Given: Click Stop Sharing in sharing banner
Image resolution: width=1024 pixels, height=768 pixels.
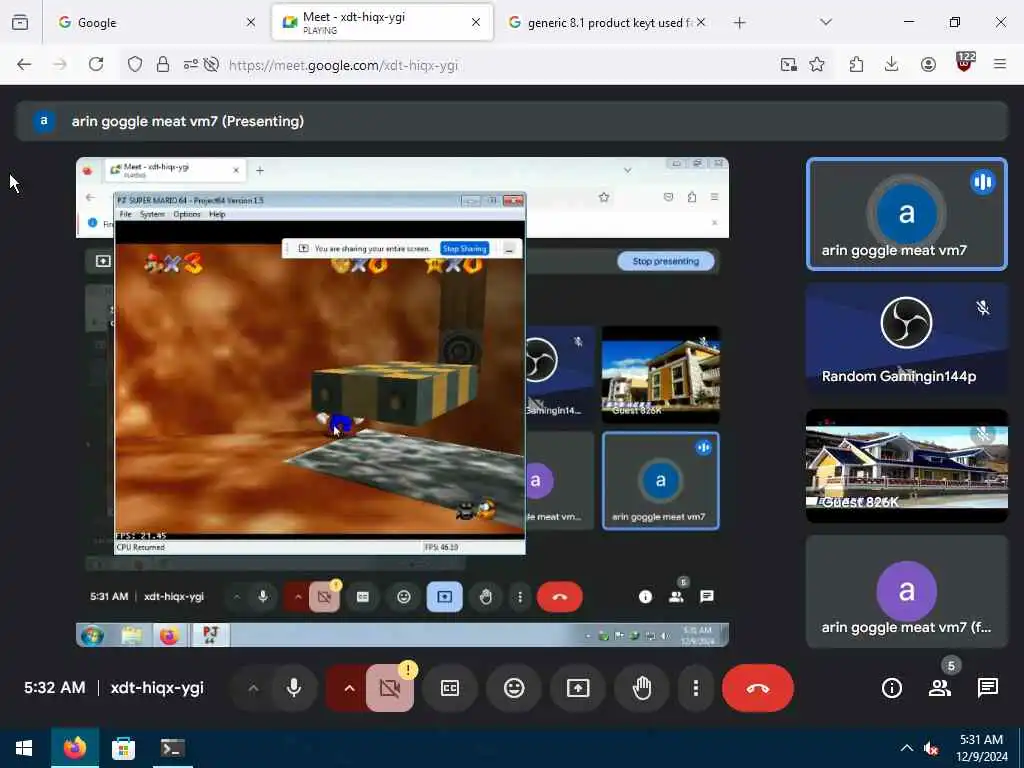Looking at the screenshot, I should 464,248.
